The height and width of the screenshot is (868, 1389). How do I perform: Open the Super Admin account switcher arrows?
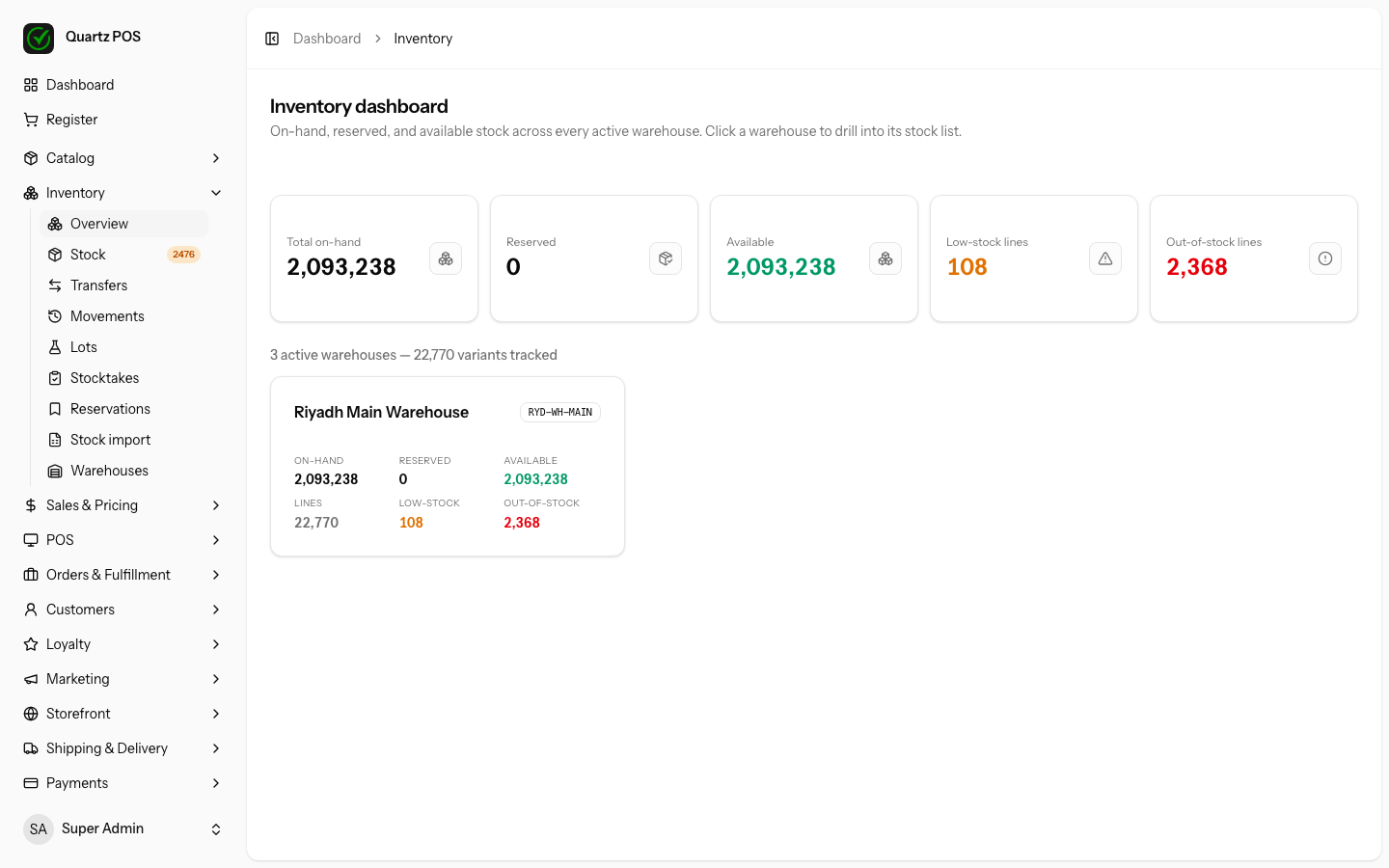tap(216, 829)
